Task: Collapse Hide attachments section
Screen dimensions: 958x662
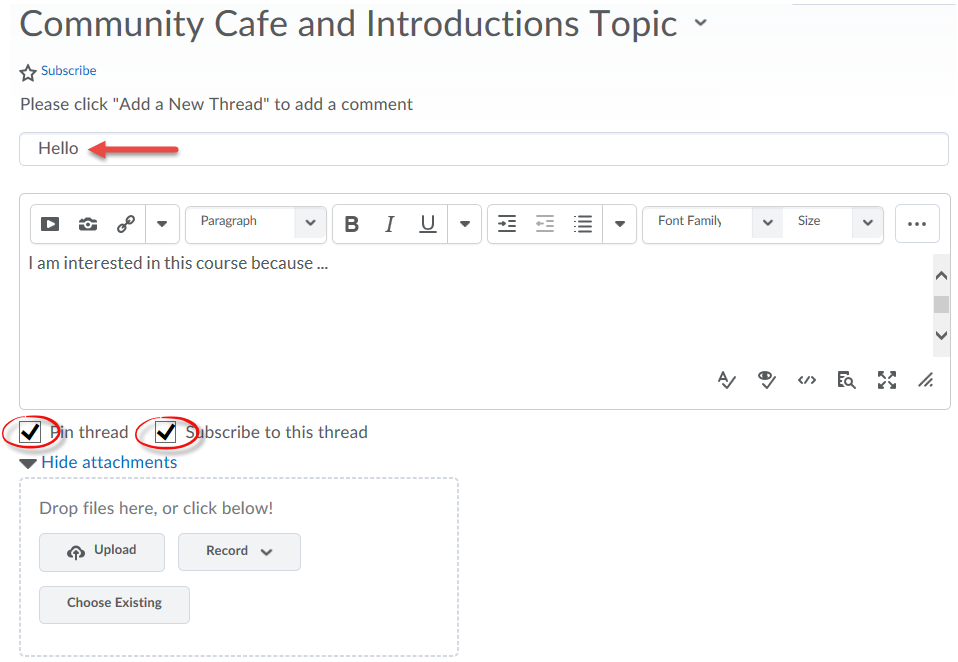Action: click(x=109, y=462)
